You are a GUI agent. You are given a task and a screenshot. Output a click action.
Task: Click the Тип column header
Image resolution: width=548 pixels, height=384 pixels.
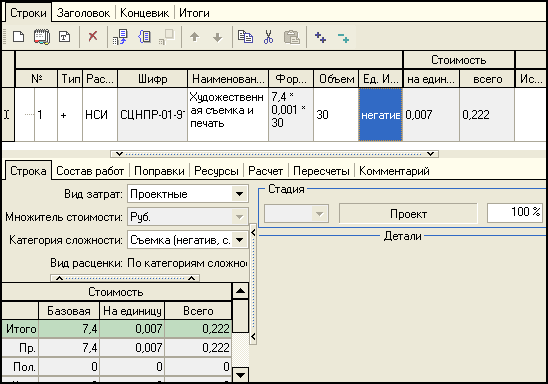[x=70, y=79]
